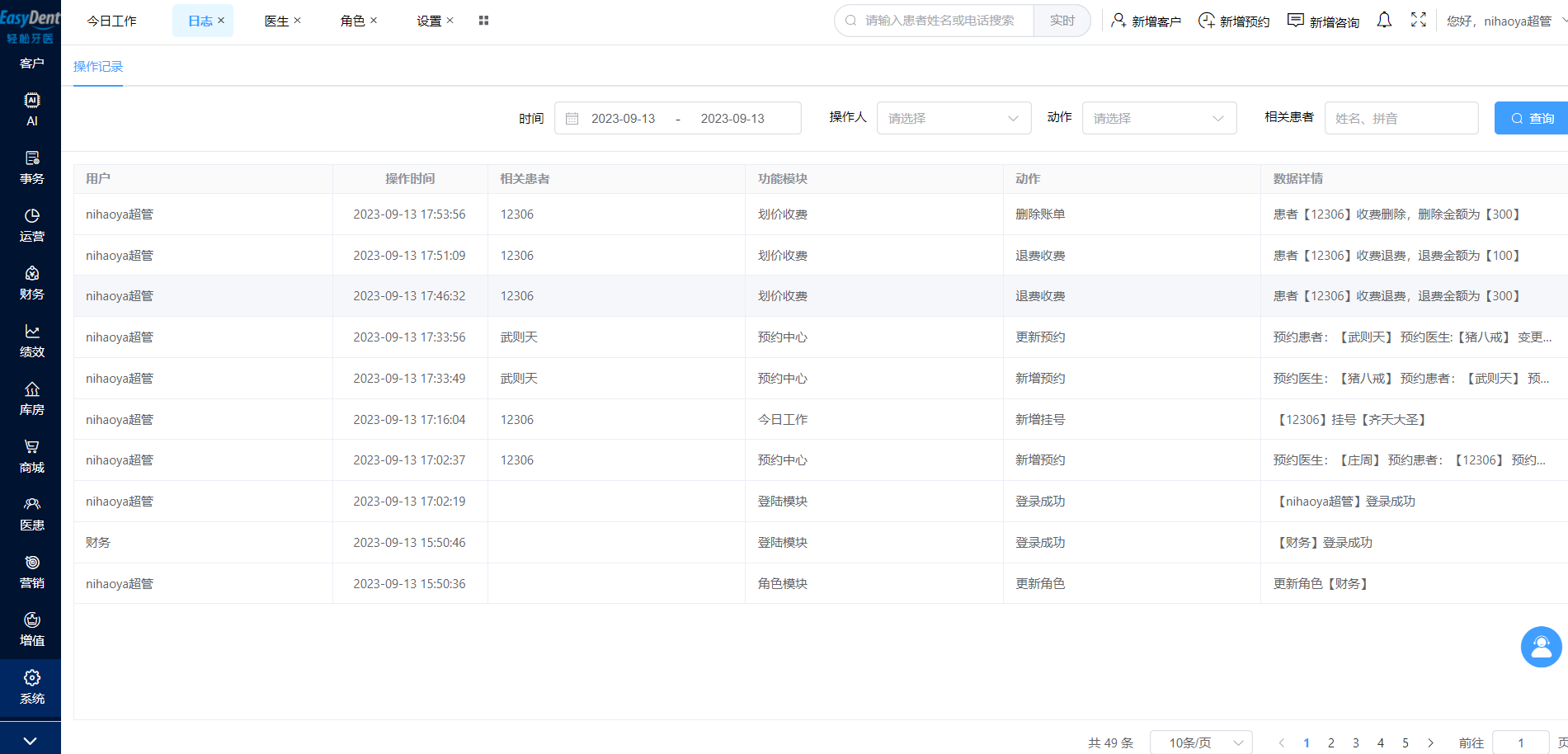Switch to the 设置 tab
The width and height of the screenshot is (1568, 754).
429,21
